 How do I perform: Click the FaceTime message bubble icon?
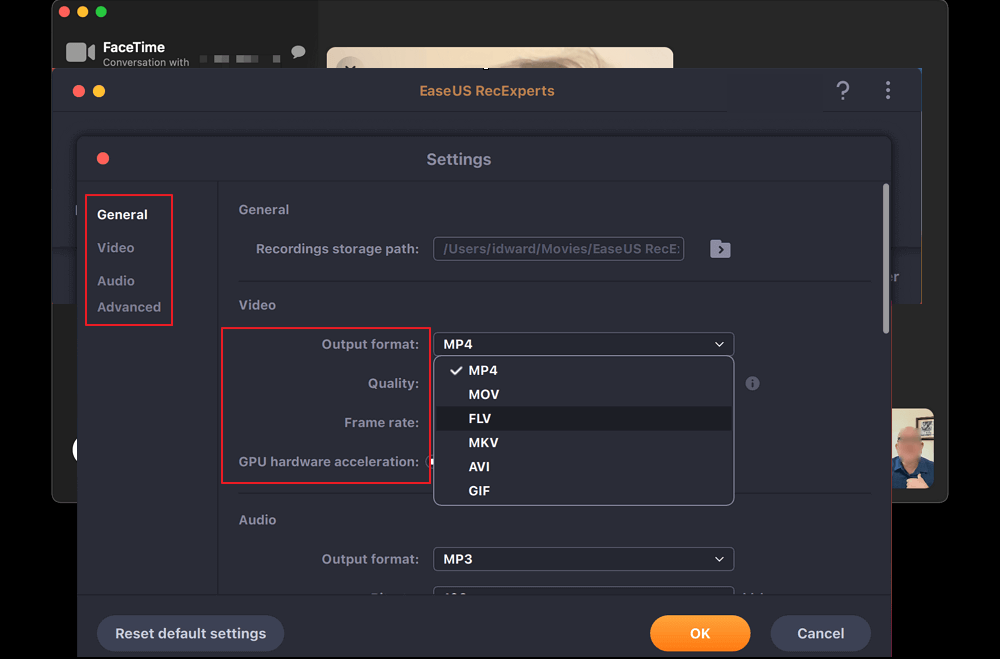pos(298,52)
